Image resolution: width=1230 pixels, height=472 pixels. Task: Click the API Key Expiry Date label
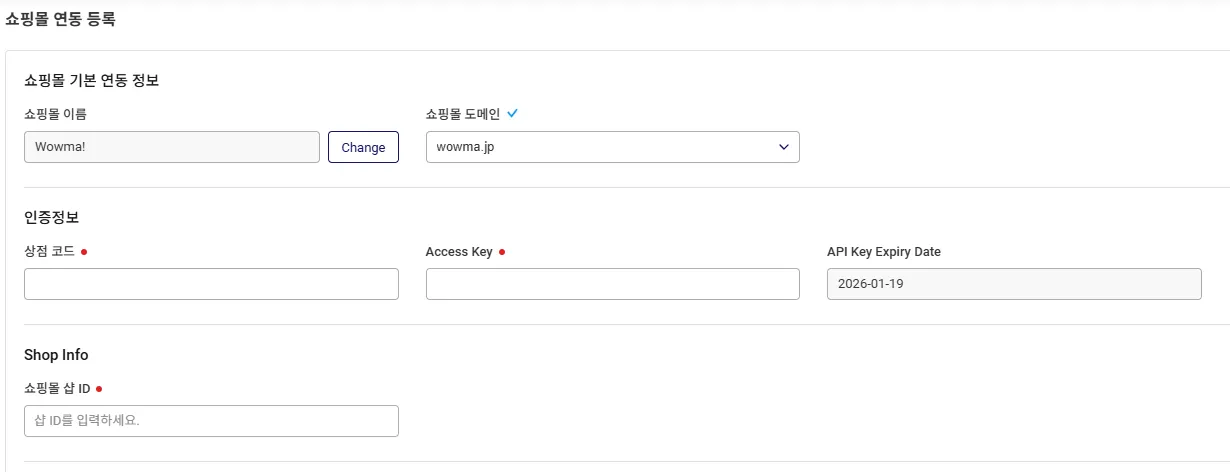[x=883, y=252]
